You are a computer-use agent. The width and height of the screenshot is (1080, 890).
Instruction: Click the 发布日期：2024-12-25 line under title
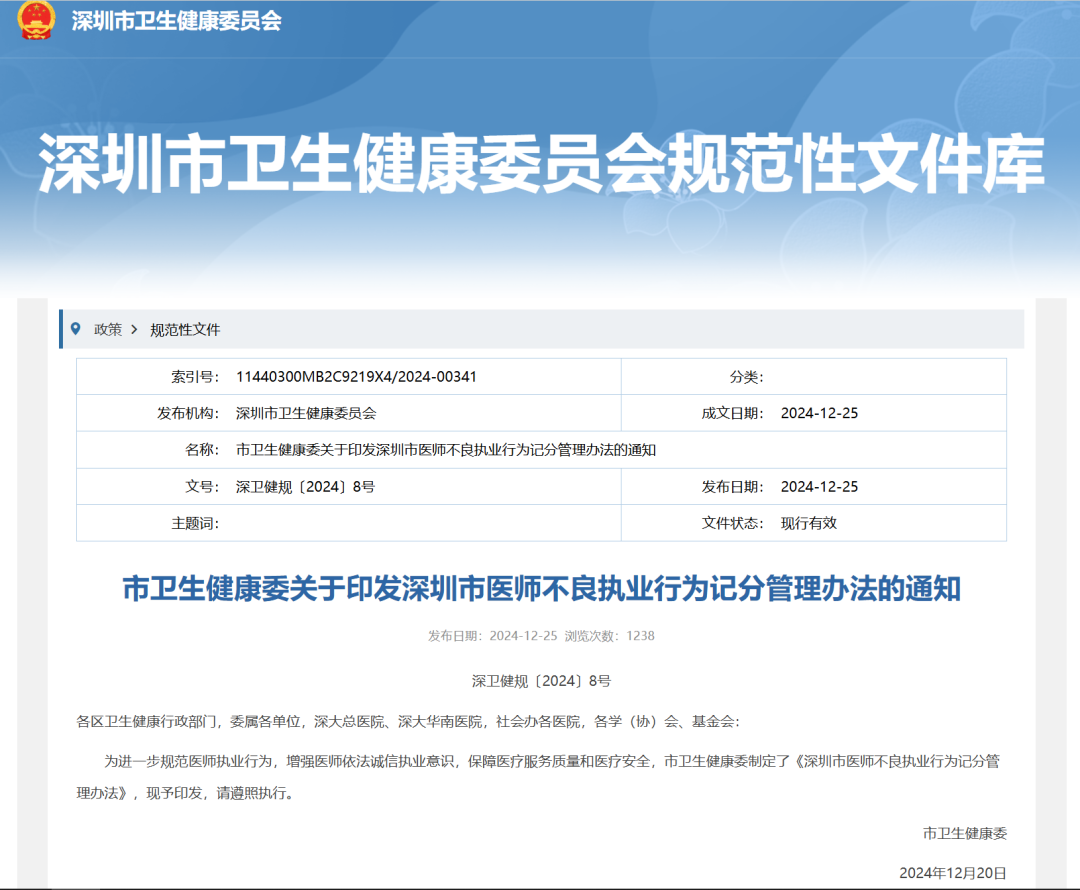click(x=492, y=636)
